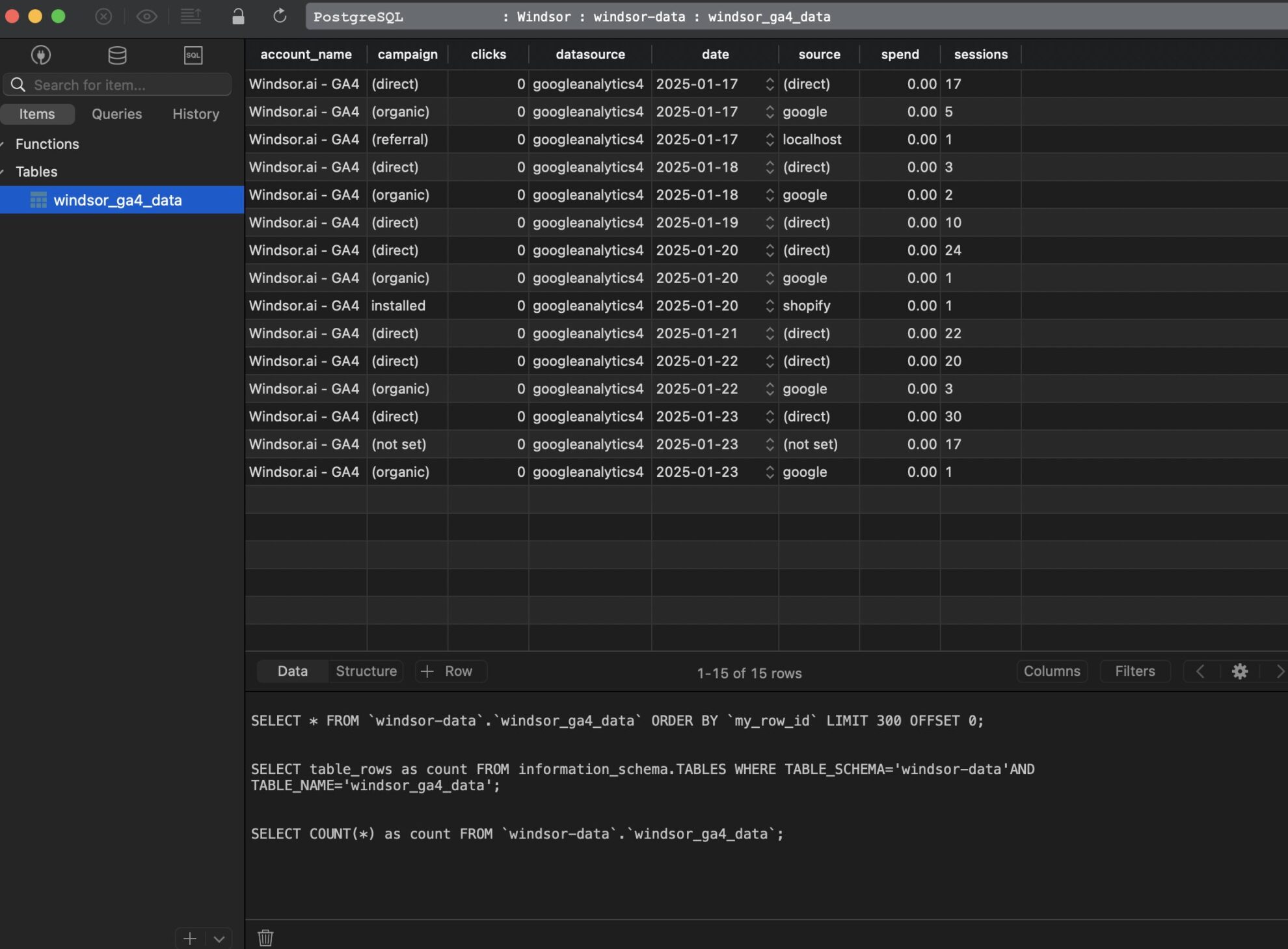Viewport: 1288px width, 949px height.
Task: Open the Columns button
Action: [1052, 671]
